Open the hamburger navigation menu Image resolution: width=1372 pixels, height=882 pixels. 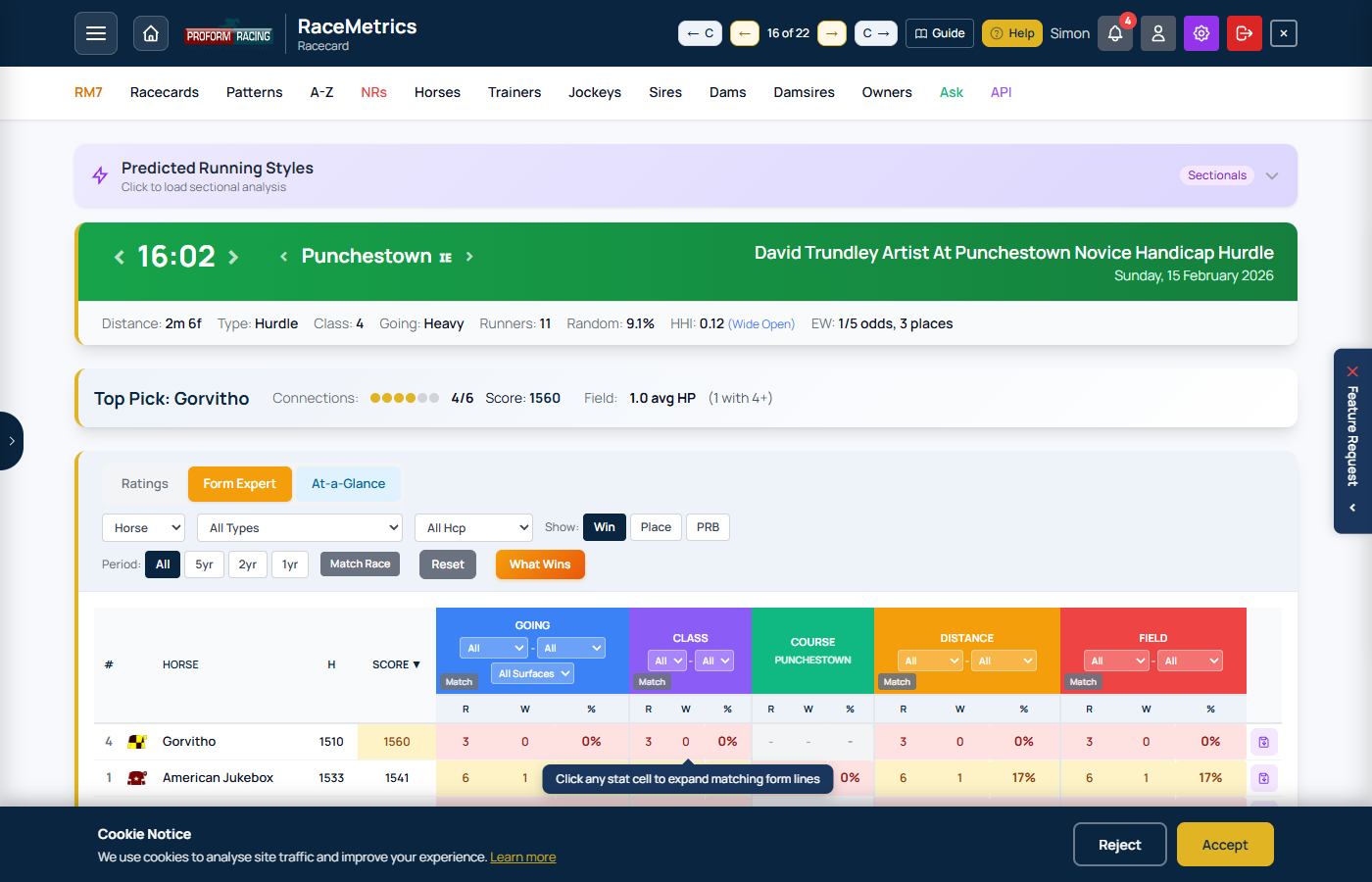pos(95,32)
